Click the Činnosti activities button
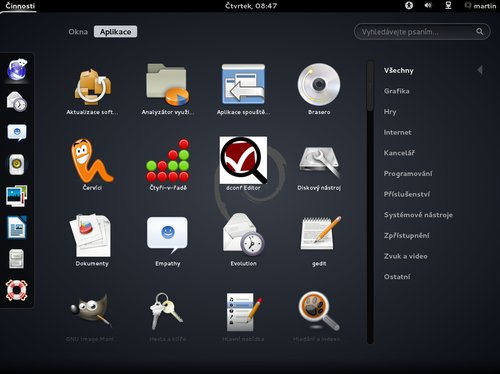The width and height of the screenshot is (500, 374). [20, 6]
